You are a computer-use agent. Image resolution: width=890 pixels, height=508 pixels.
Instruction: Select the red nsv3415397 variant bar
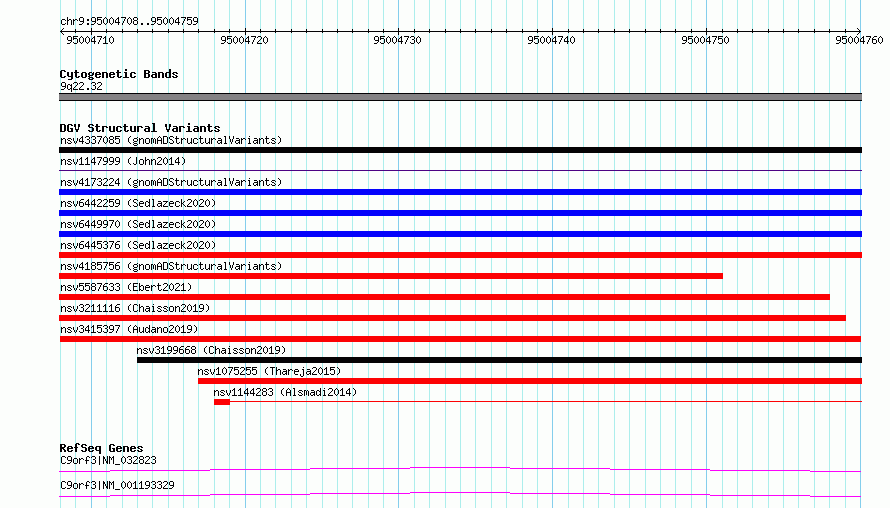460,339
